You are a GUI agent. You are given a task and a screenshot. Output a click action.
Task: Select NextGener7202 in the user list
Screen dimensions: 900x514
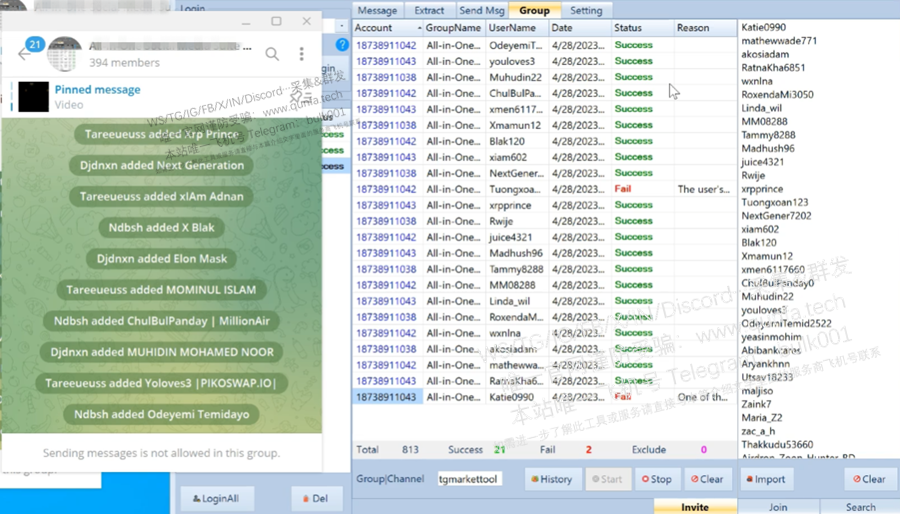[776, 216]
